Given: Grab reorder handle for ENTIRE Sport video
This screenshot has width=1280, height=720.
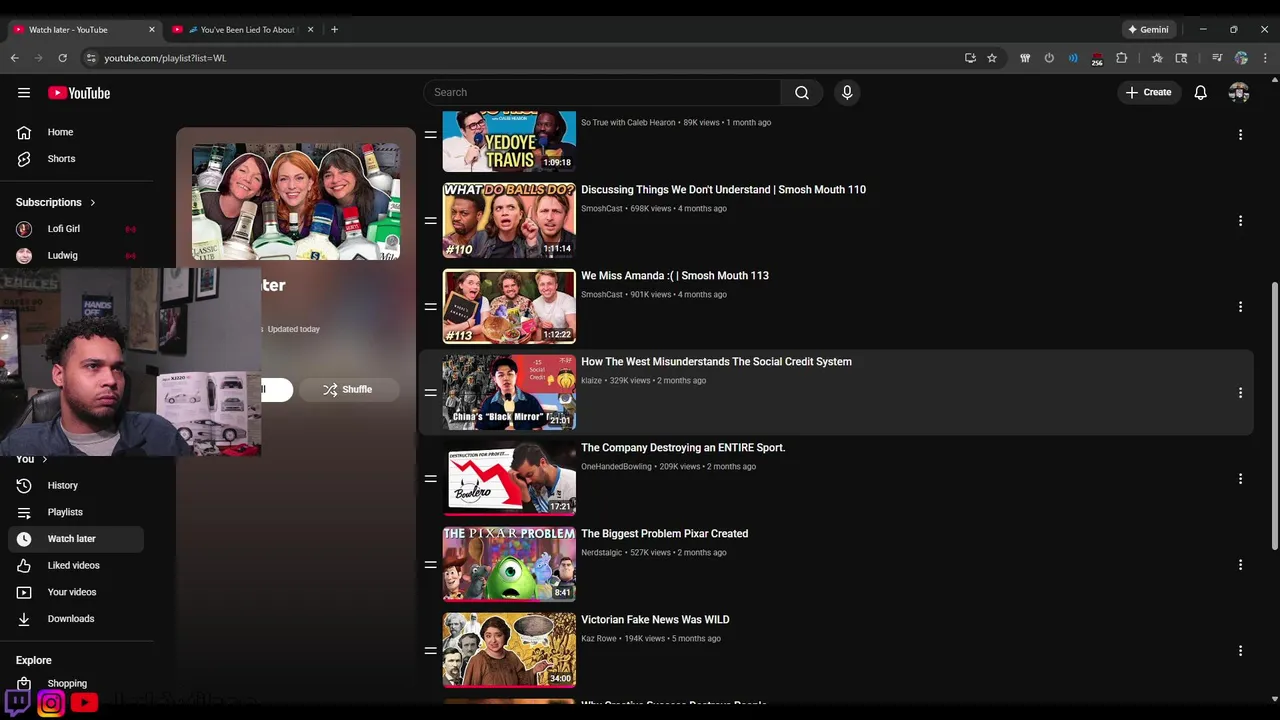Looking at the screenshot, I should (431, 479).
